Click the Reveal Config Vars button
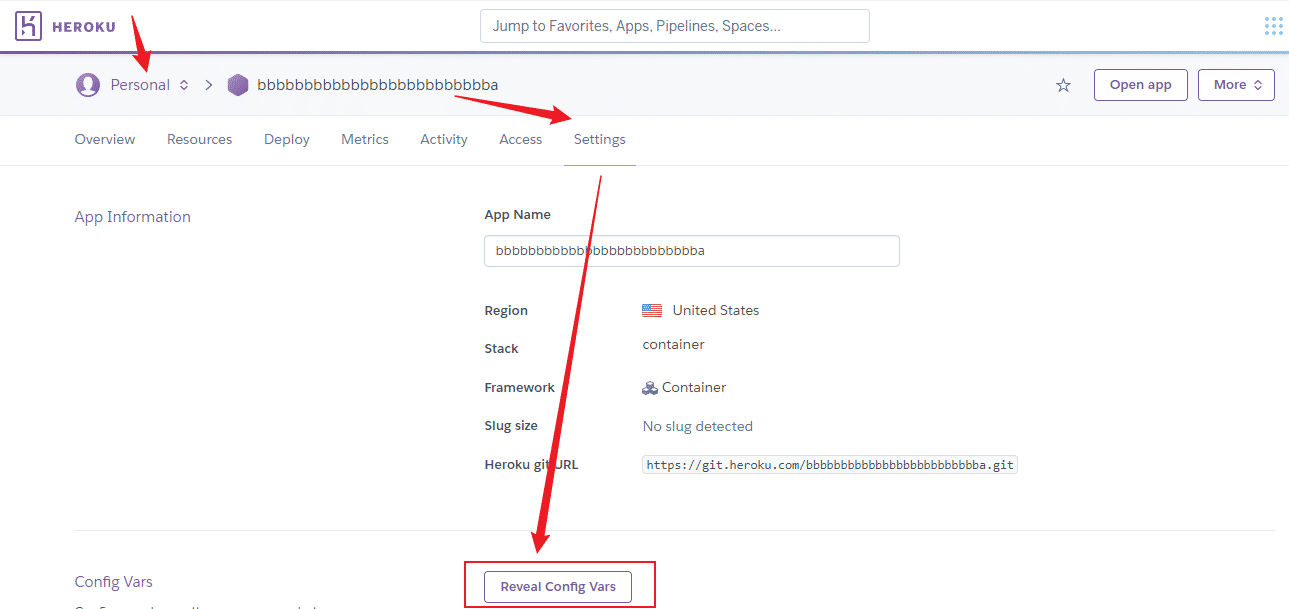The width and height of the screenshot is (1289, 609). tap(557, 586)
